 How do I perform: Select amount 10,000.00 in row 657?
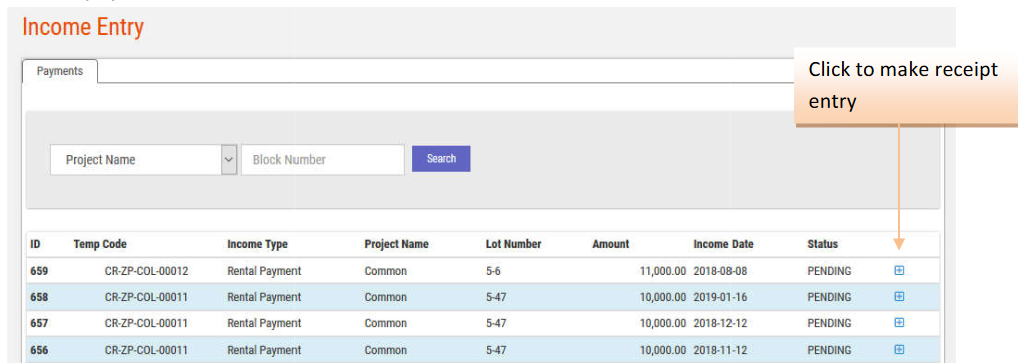pyautogui.click(x=663, y=323)
